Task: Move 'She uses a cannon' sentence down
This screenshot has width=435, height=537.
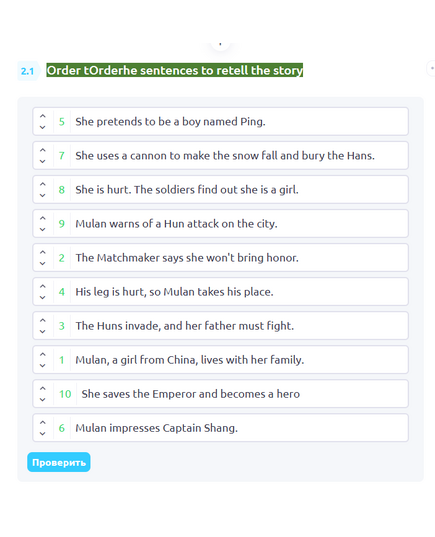Action: click(42, 161)
